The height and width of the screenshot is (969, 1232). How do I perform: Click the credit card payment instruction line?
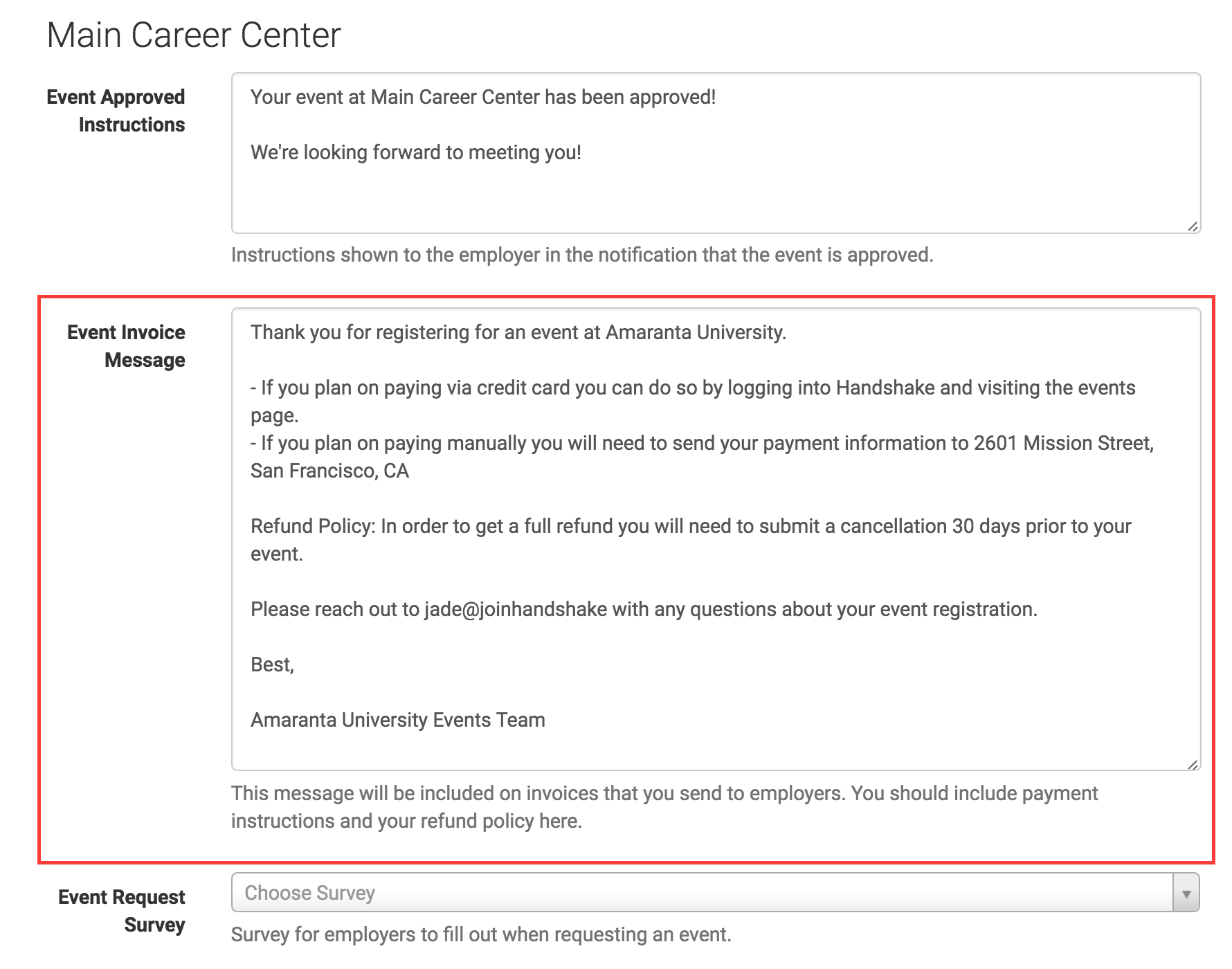pyautogui.click(x=692, y=388)
